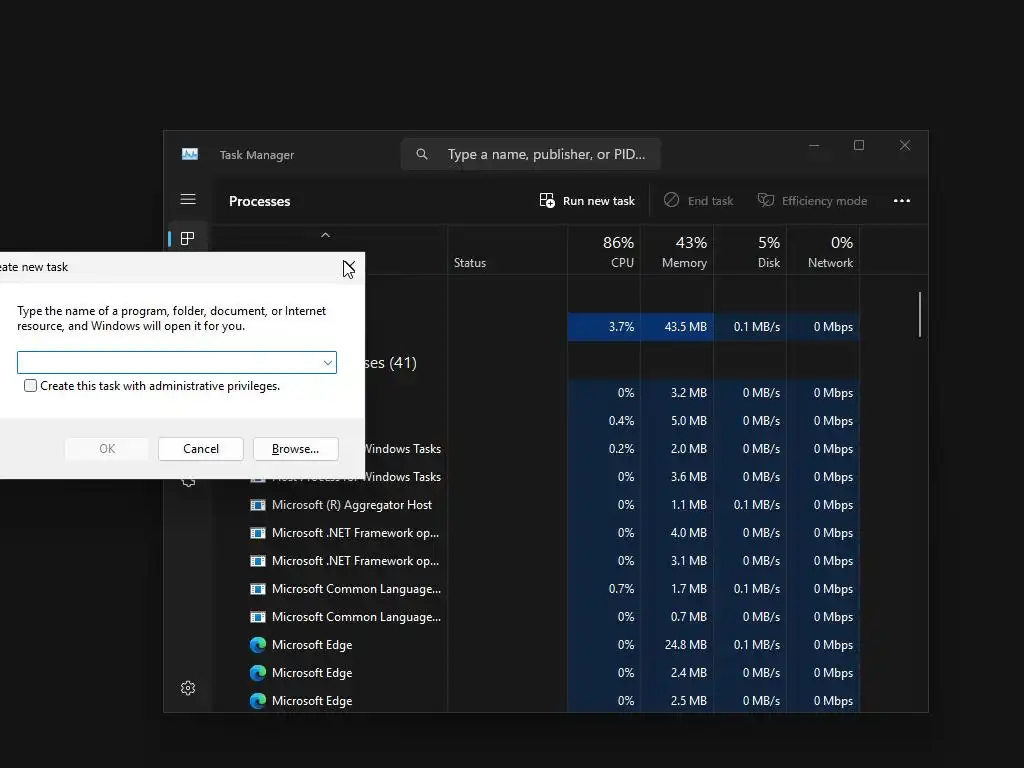1024x768 pixels.
Task: Click the Efficiency mode leaf icon
Action: click(765, 200)
